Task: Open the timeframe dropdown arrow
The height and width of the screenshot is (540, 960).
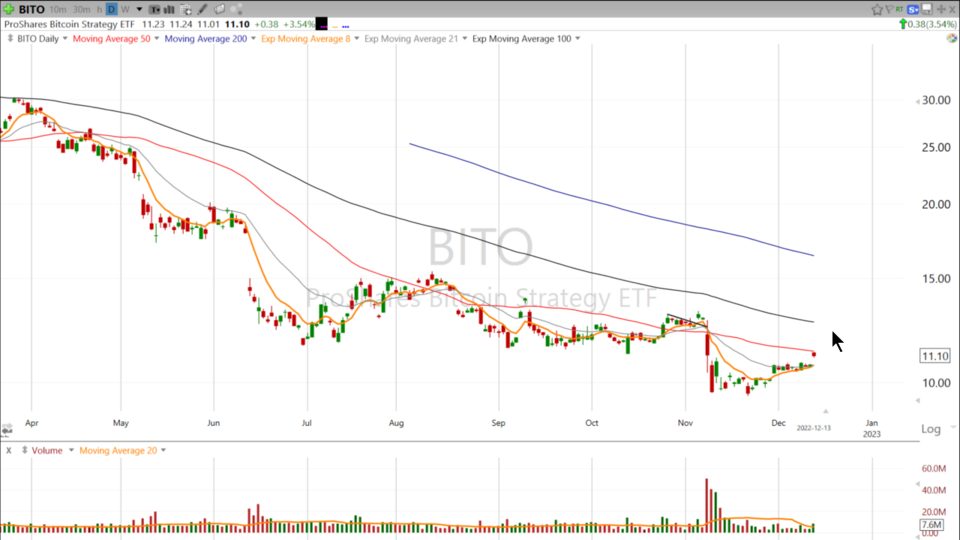Action: click(139, 9)
